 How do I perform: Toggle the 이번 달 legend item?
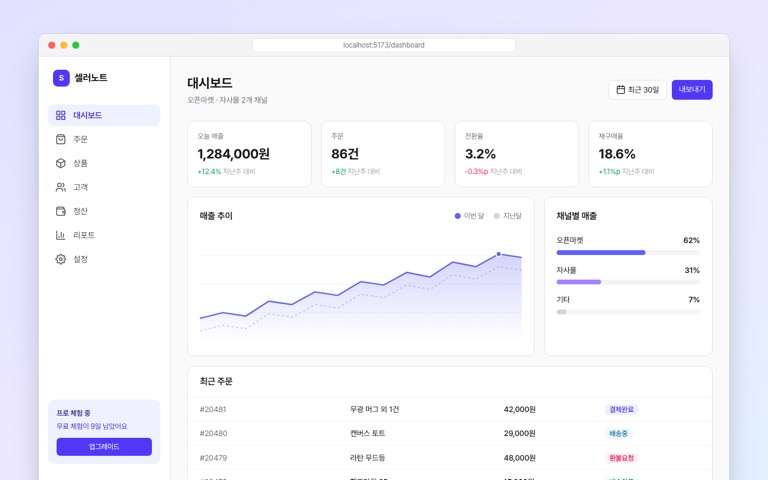click(469, 216)
